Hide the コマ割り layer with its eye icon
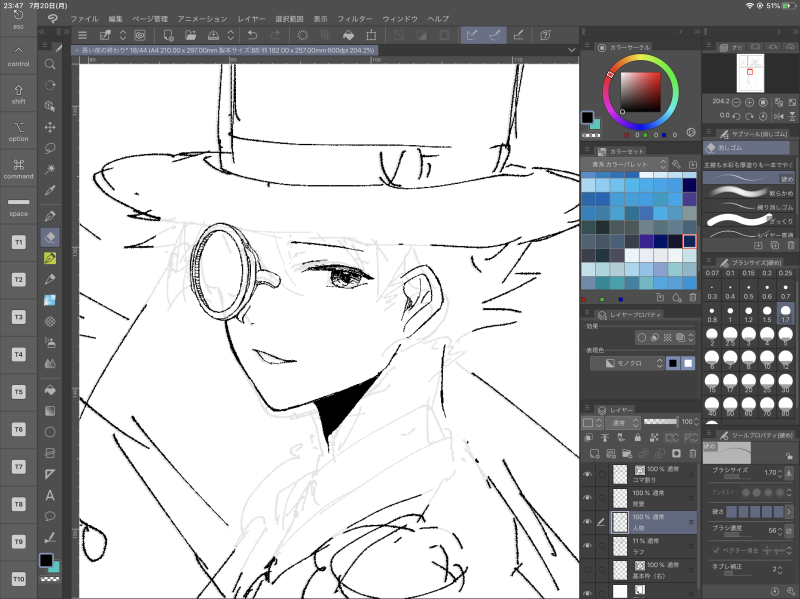The image size is (800, 599). (x=588, y=474)
